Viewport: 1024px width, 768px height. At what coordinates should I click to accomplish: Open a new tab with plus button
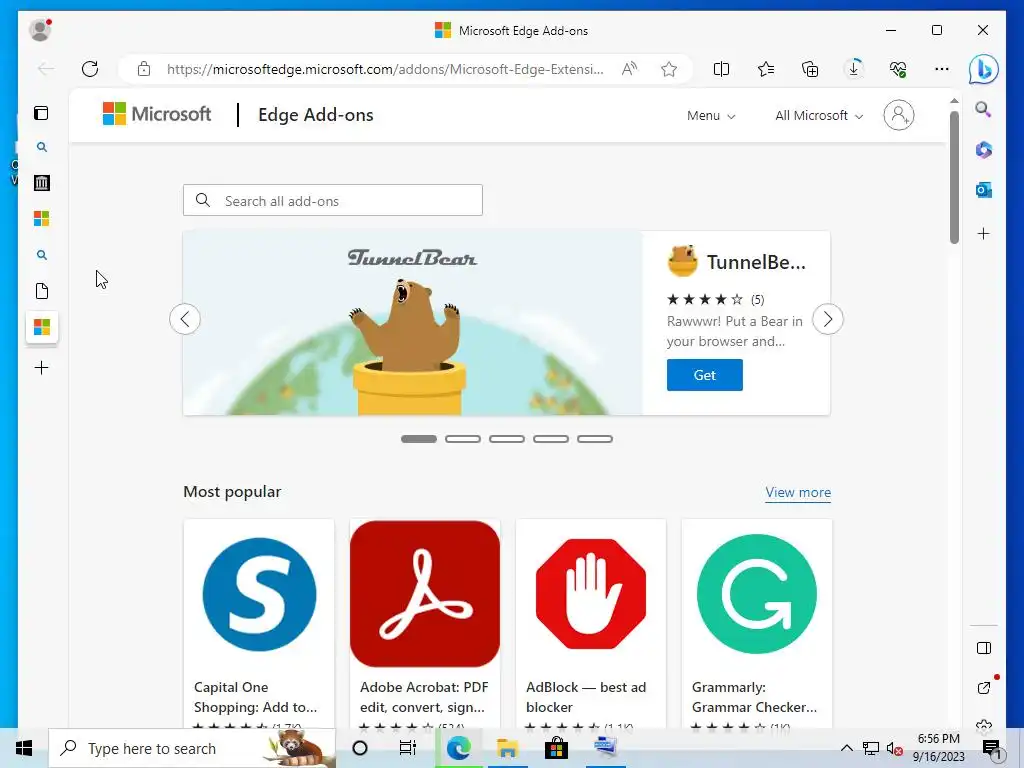tap(41, 368)
